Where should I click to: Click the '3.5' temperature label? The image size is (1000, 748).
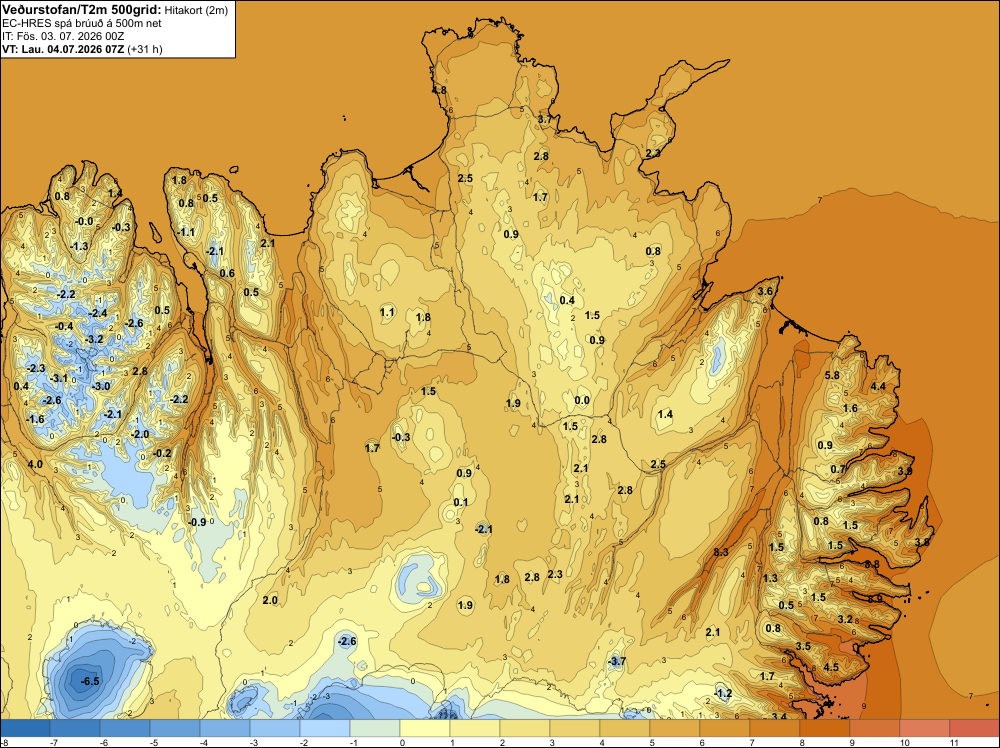[803, 646]
